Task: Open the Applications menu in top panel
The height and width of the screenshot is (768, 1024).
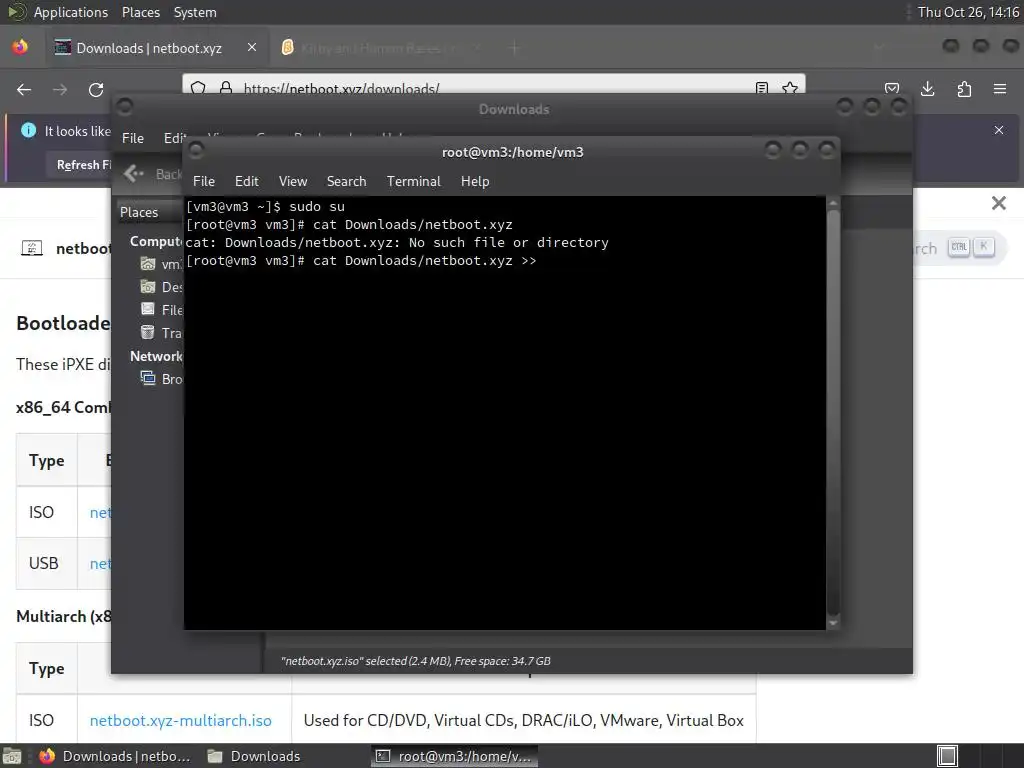Action: click(x=71, y=12)
